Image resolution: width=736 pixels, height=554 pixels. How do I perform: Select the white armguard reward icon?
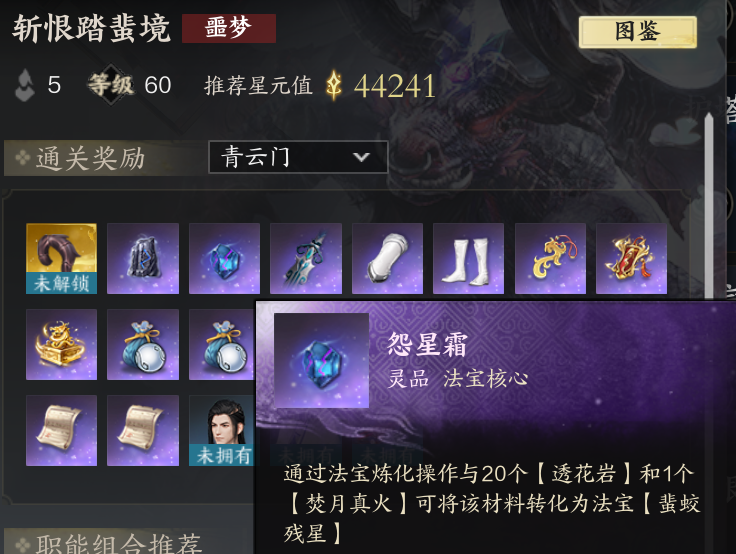[x=387, y=259]
